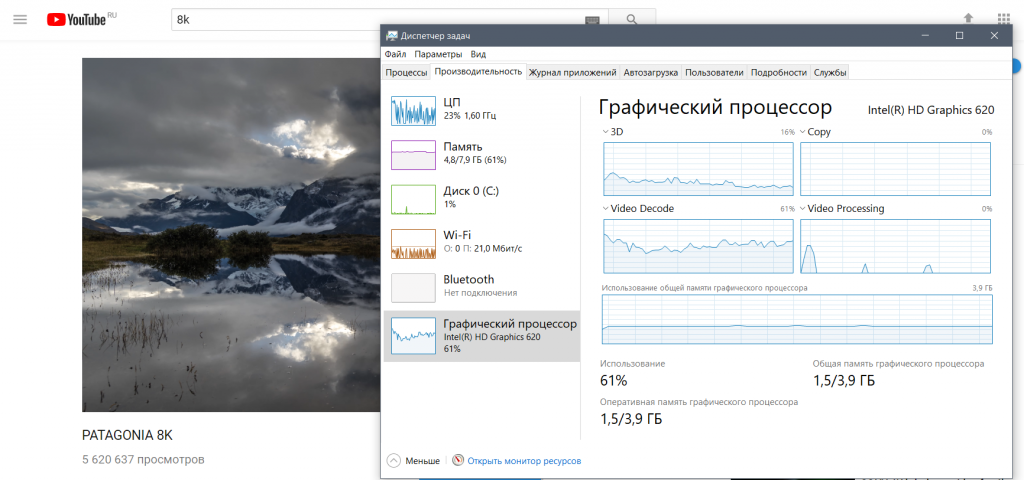Click the shared GPU memory usage graph
Viewport: 1024px width, 480px height.
[x=797, y=319]
